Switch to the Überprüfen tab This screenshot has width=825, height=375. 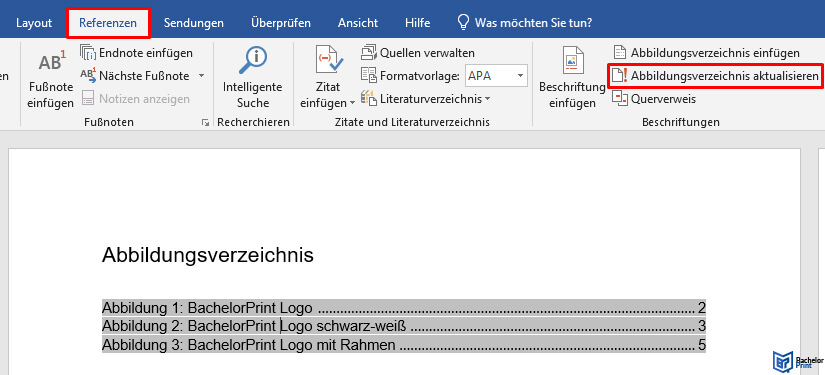[x=281, y=23]
